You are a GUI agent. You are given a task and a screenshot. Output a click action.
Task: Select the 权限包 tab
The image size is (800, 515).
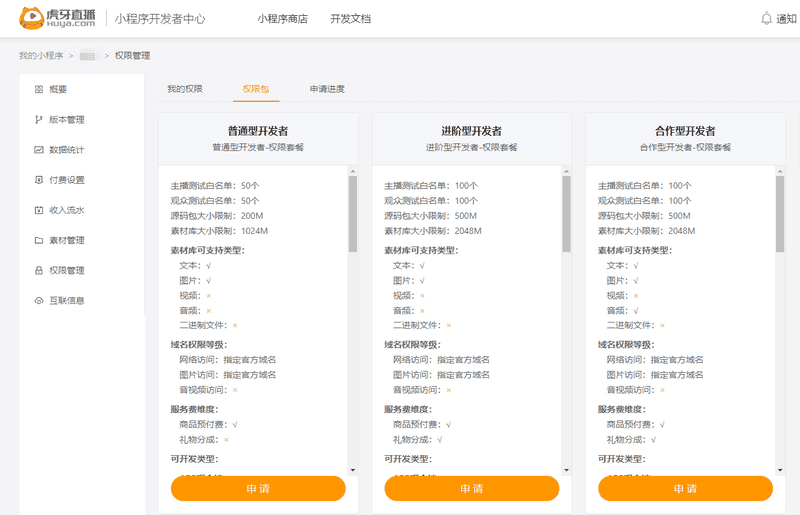255,89
